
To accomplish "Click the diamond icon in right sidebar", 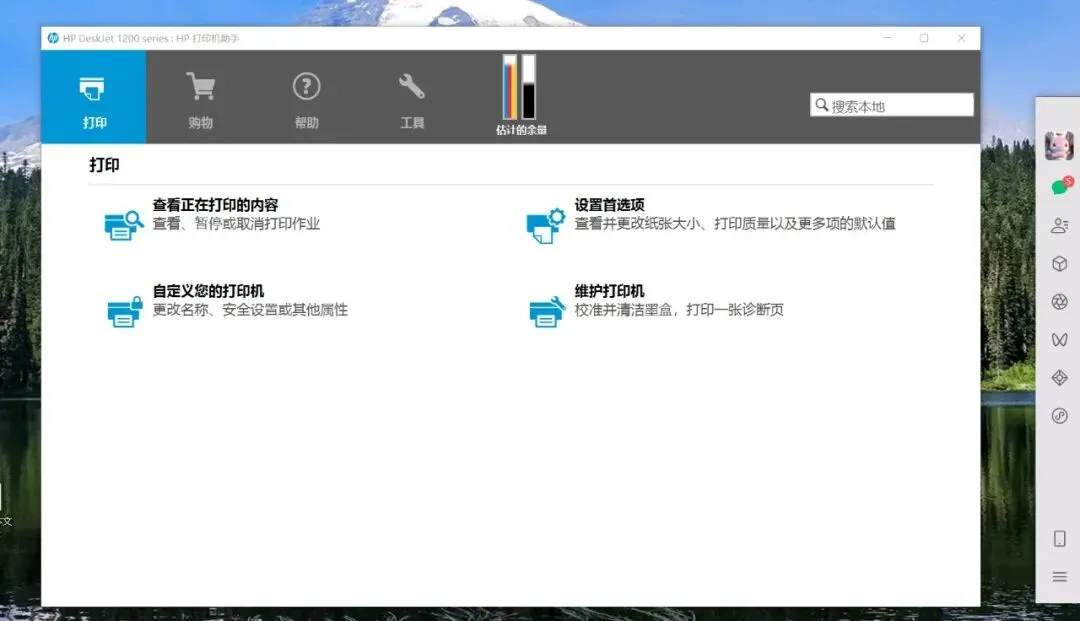I will tap(1059, 377).
